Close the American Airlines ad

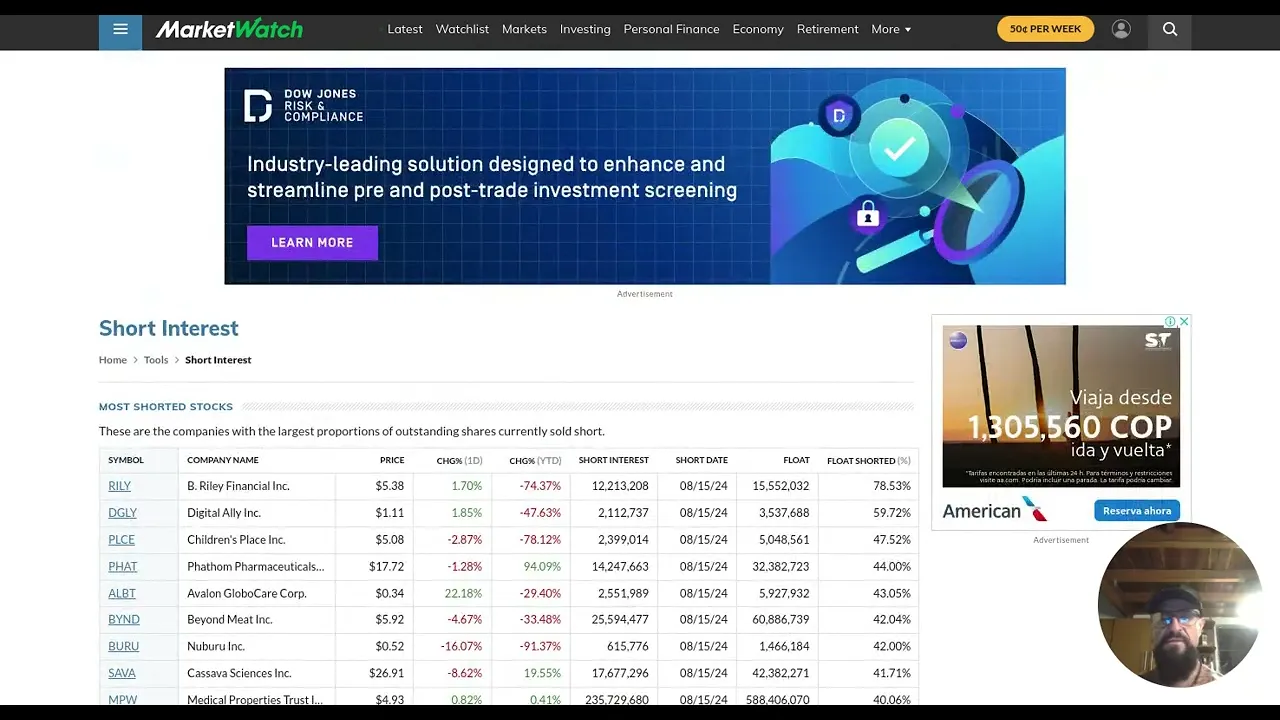[x=1184, y=321]
